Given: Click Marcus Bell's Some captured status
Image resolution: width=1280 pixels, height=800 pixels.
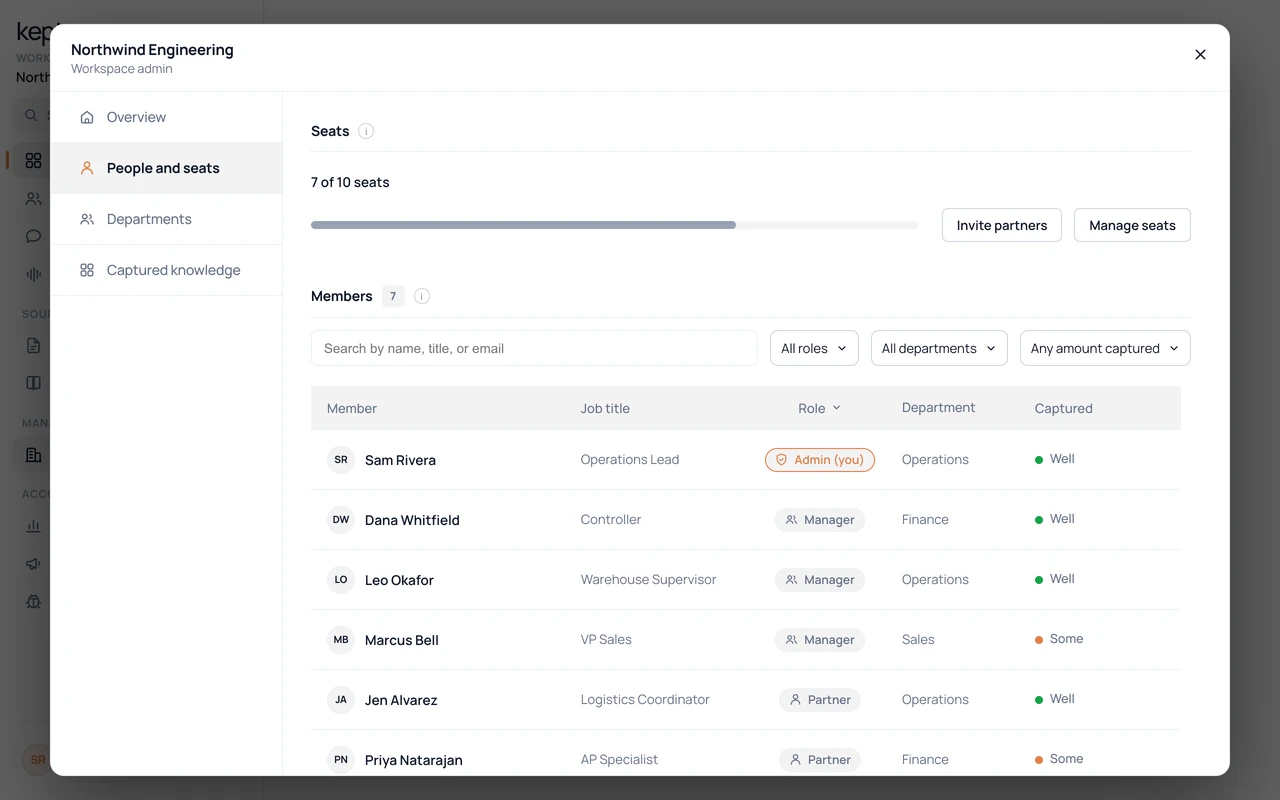Looking at the screenshot, I should (x=1059, y=639).
